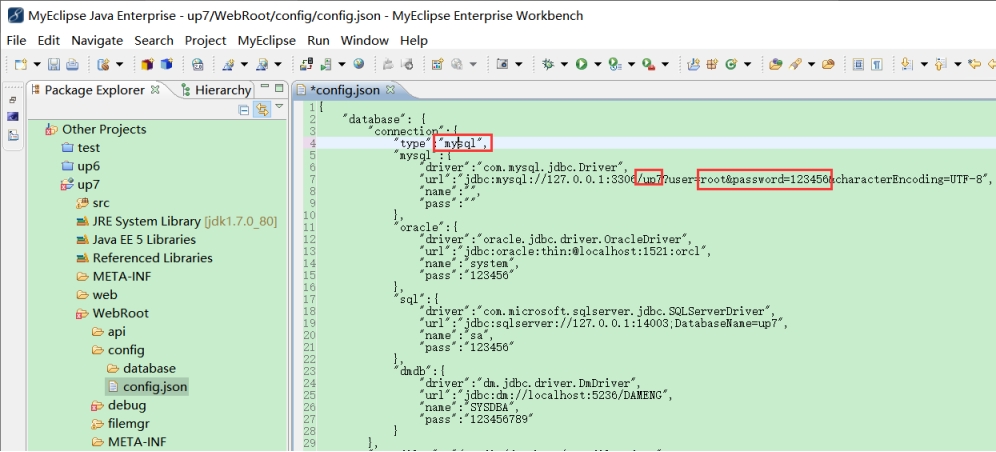Open the New file dropdown arrow
Image resolution: width=996 pixels, height=452 pixels.
37,65
